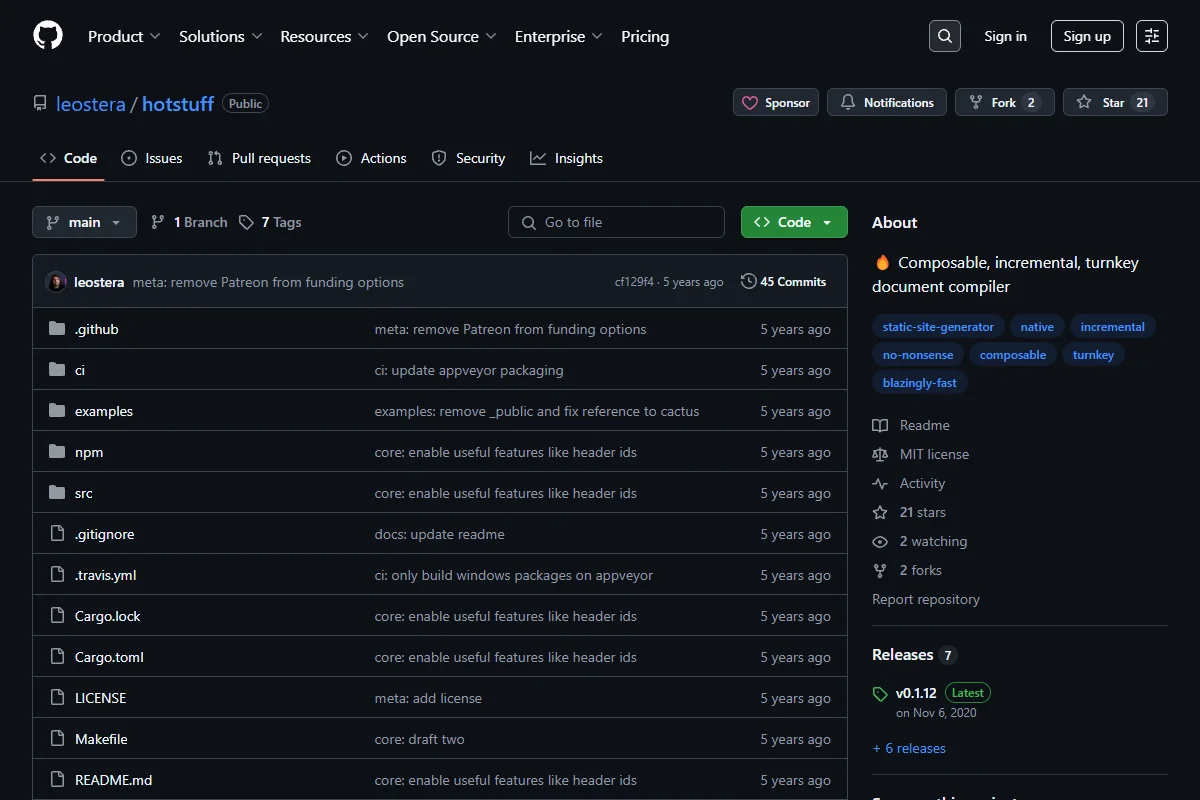Select the v0.1.12 release tag icon
1200x800 pixels.
(880, 693)
